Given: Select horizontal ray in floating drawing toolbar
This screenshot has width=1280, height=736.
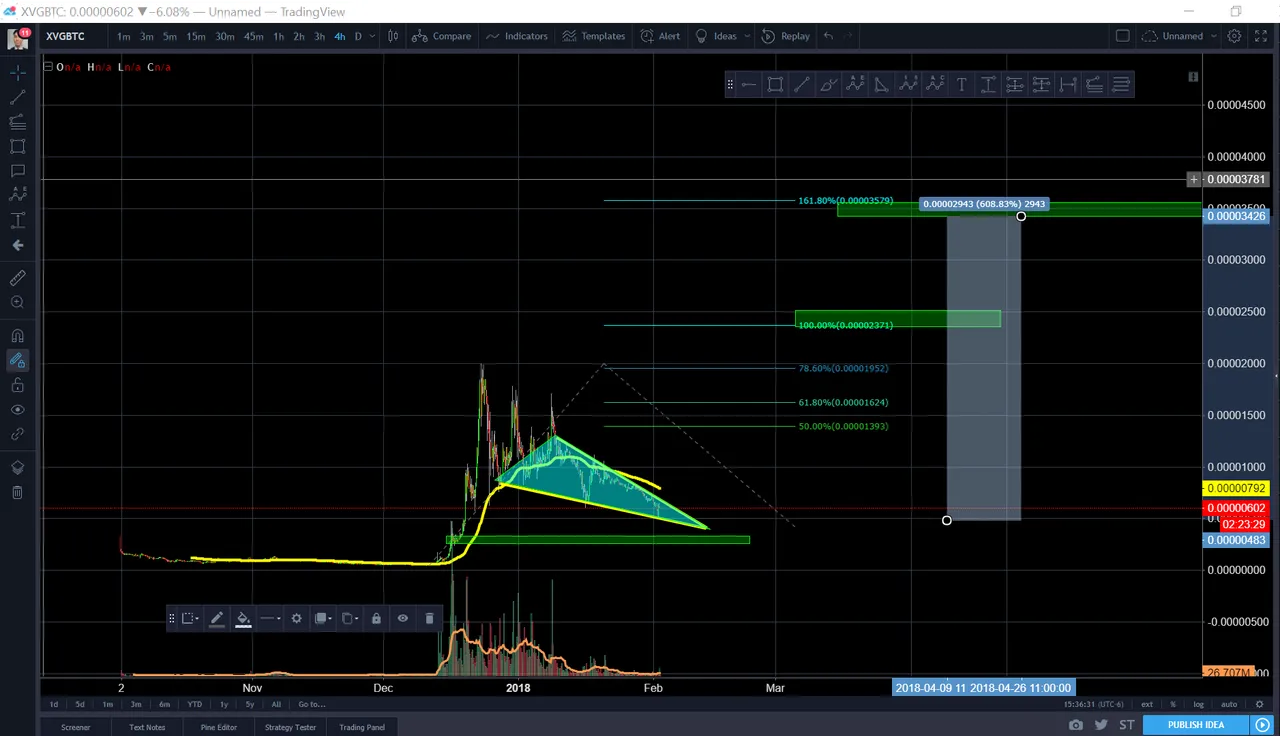Looking at the screenshot, I should [748, 85].
